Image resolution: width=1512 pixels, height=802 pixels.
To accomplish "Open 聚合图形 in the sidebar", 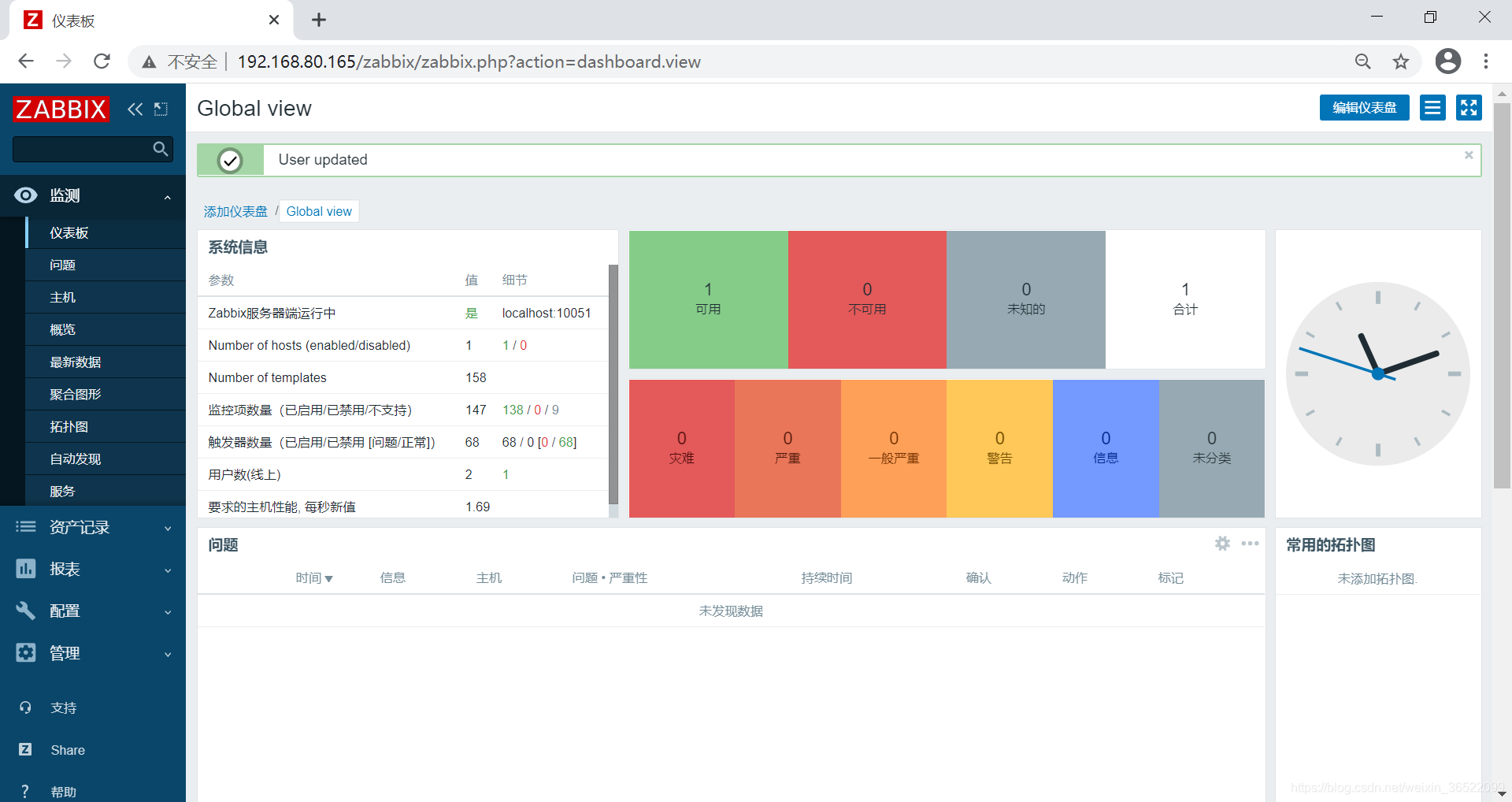I will click(x=106, y=394).
